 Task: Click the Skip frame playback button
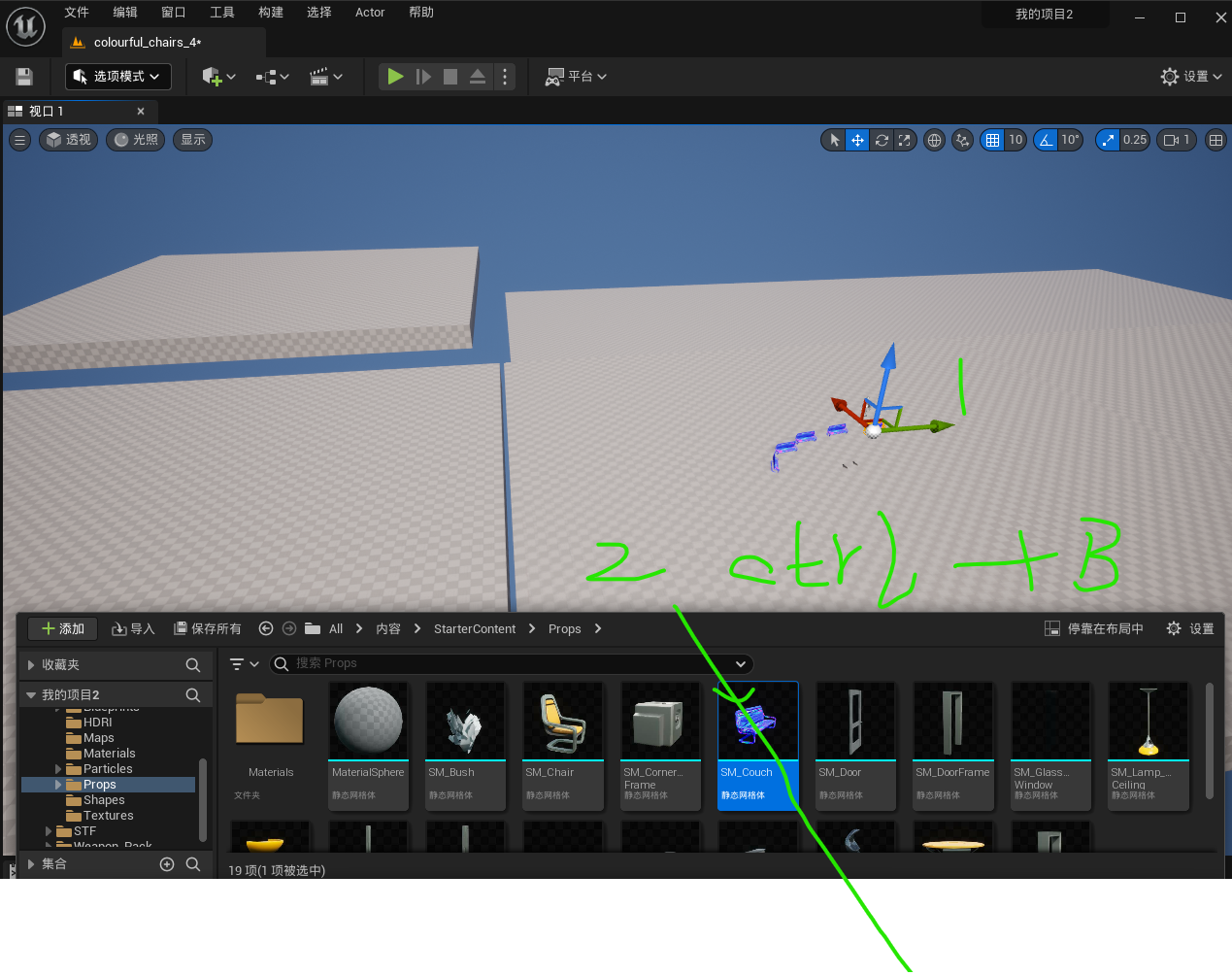(x=423, y=77)
